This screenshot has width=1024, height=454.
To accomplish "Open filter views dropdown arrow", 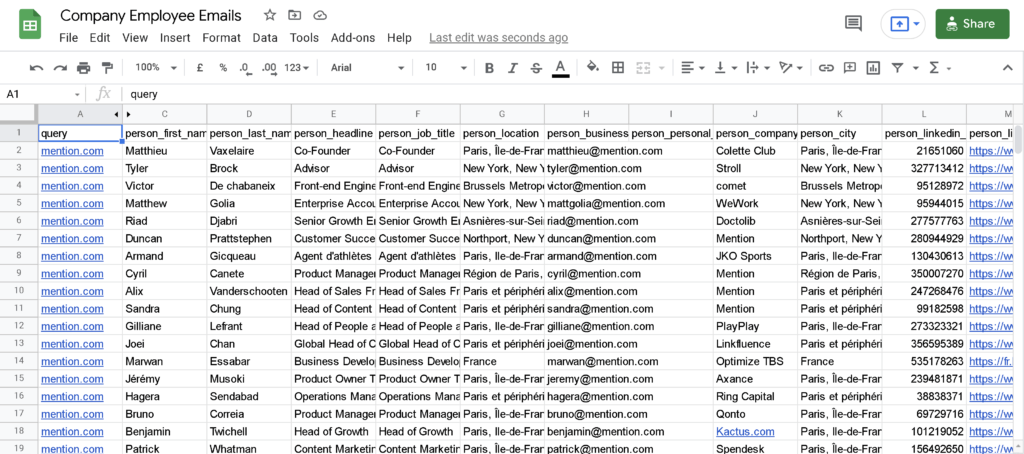I will [x=916, y=68].
